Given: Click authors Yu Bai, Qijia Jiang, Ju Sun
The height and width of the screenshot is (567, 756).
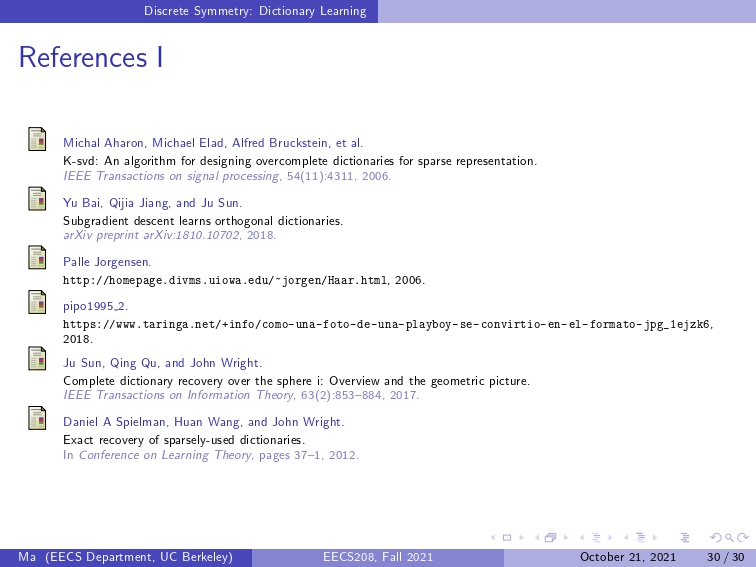Looking at the screenshot, I should click(152, 203).
